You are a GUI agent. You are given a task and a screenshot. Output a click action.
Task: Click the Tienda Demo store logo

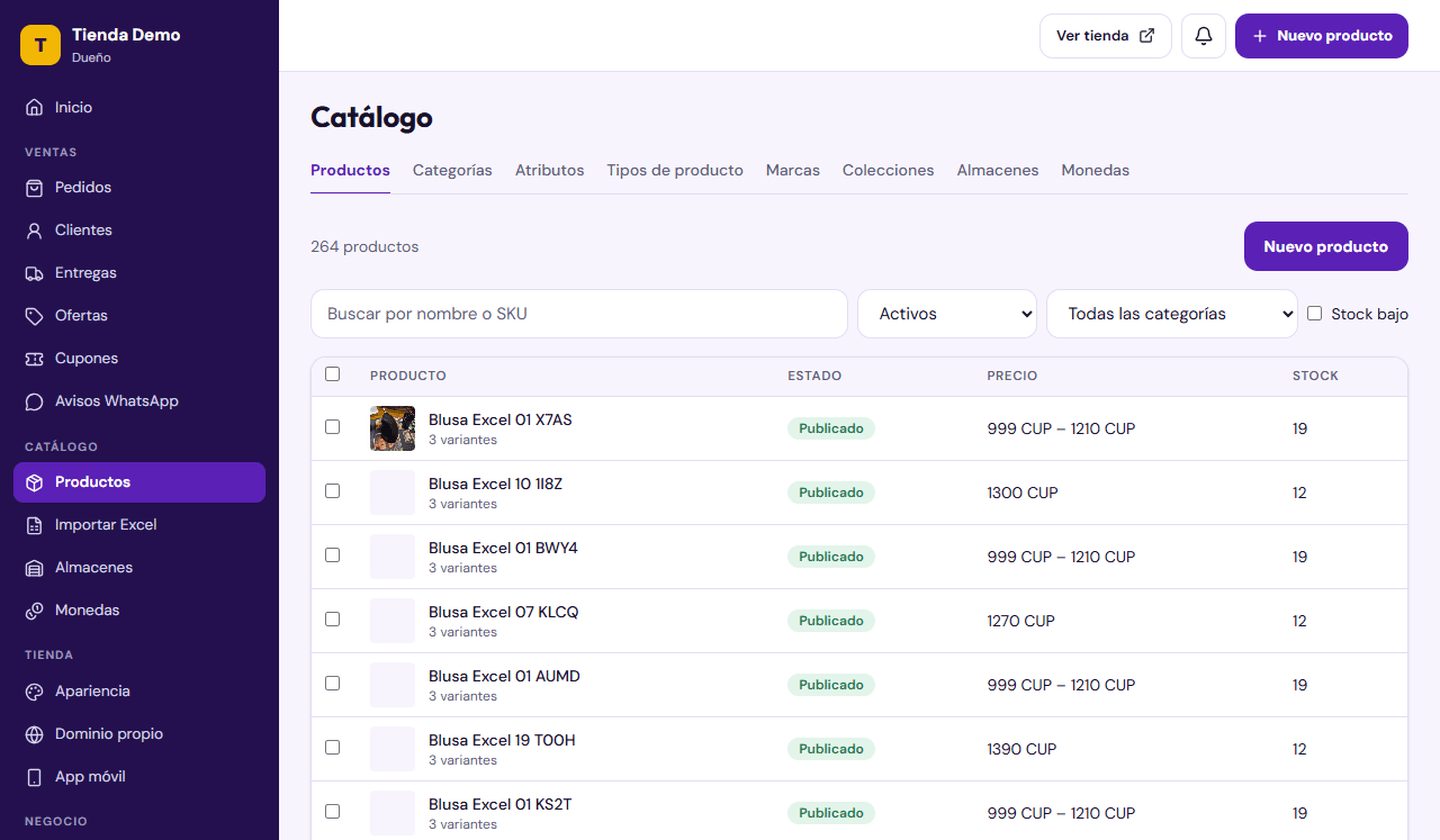pos(41,45)
